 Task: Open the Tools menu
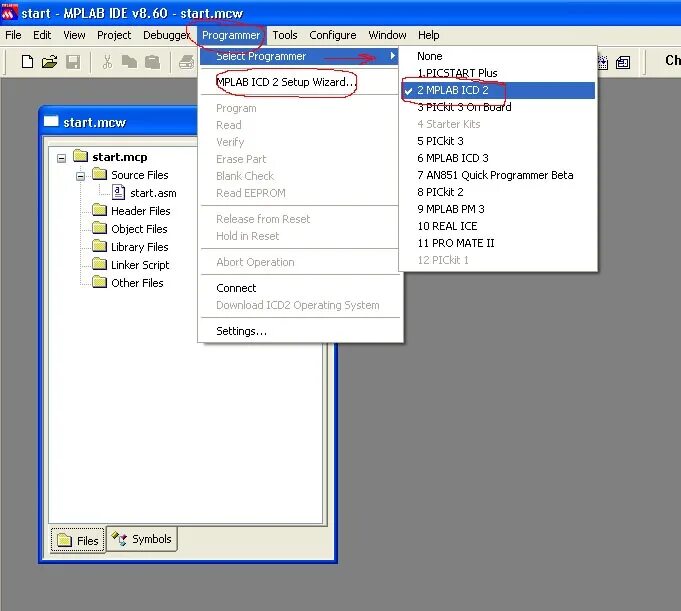[285, 35]
